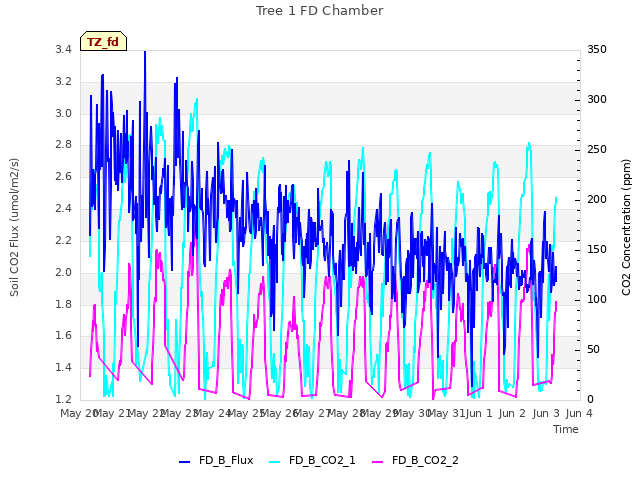Click the CO2 Concentration (ppm) axis label

click(626, 227)
